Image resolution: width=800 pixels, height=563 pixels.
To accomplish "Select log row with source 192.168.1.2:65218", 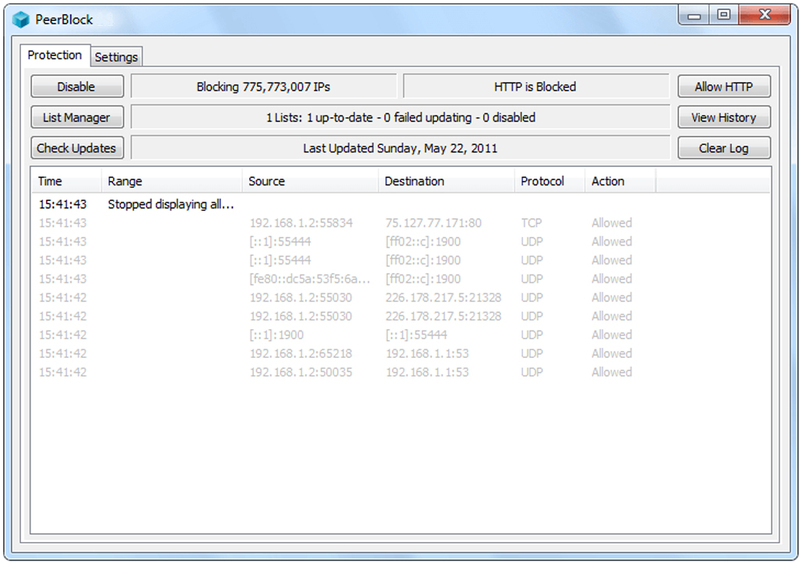I will pos(300,353).
